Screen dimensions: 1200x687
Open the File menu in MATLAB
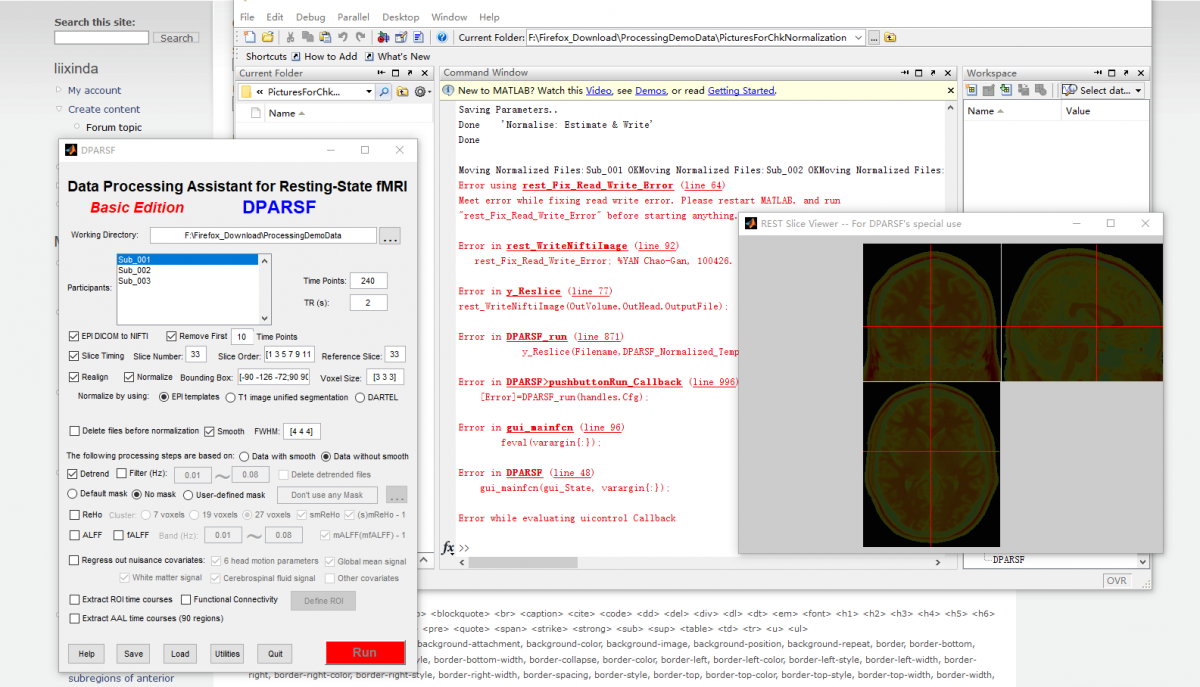tap(247, 17)
